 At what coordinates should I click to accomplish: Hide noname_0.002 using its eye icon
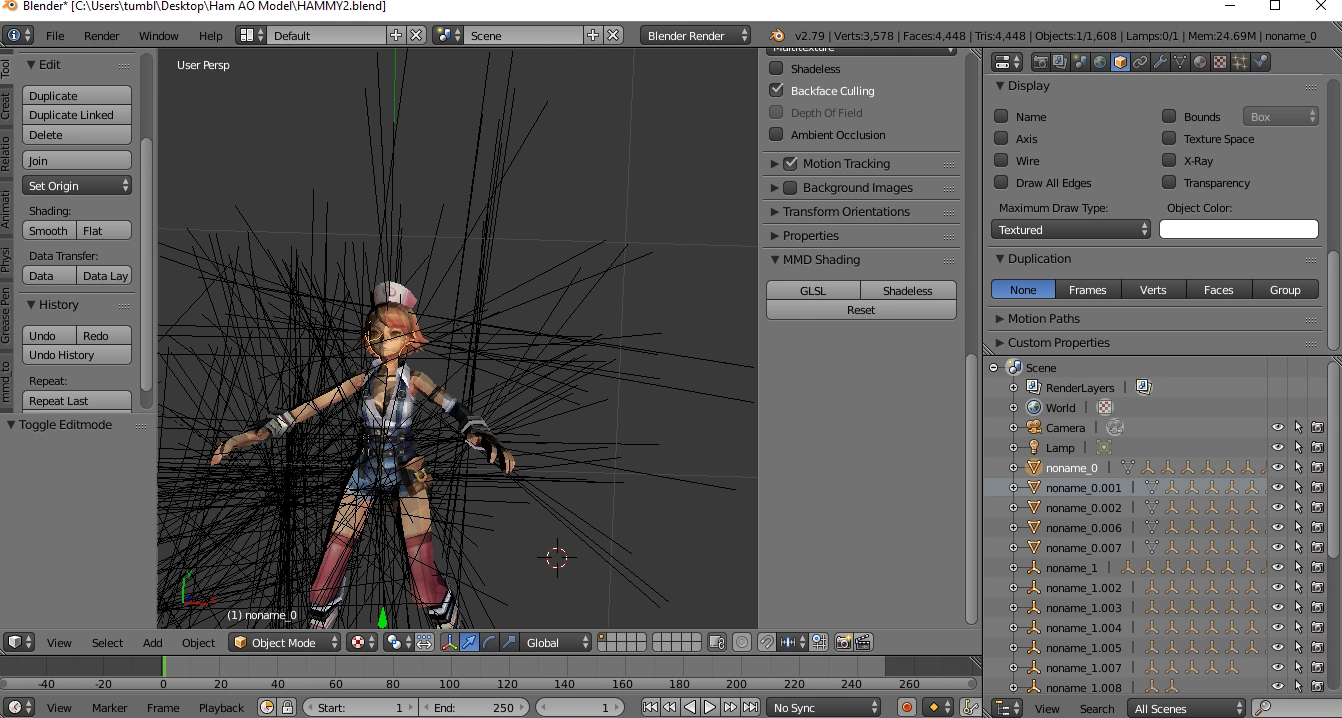[x=1277, y=508]
